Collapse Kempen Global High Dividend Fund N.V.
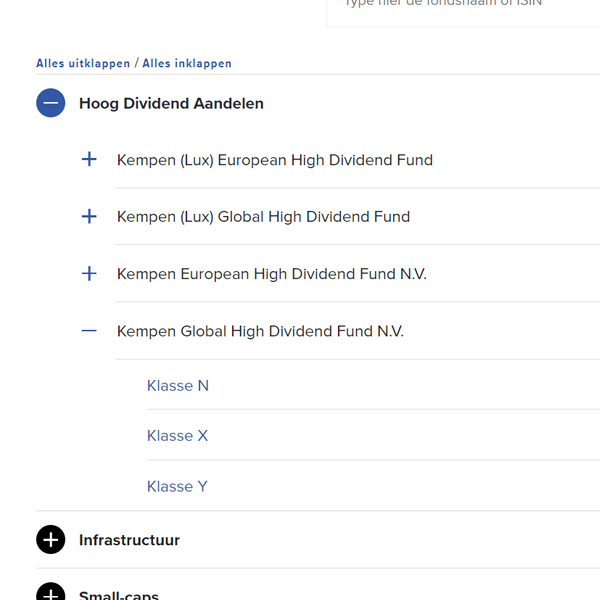600x600 pixels. click(89, 331)
